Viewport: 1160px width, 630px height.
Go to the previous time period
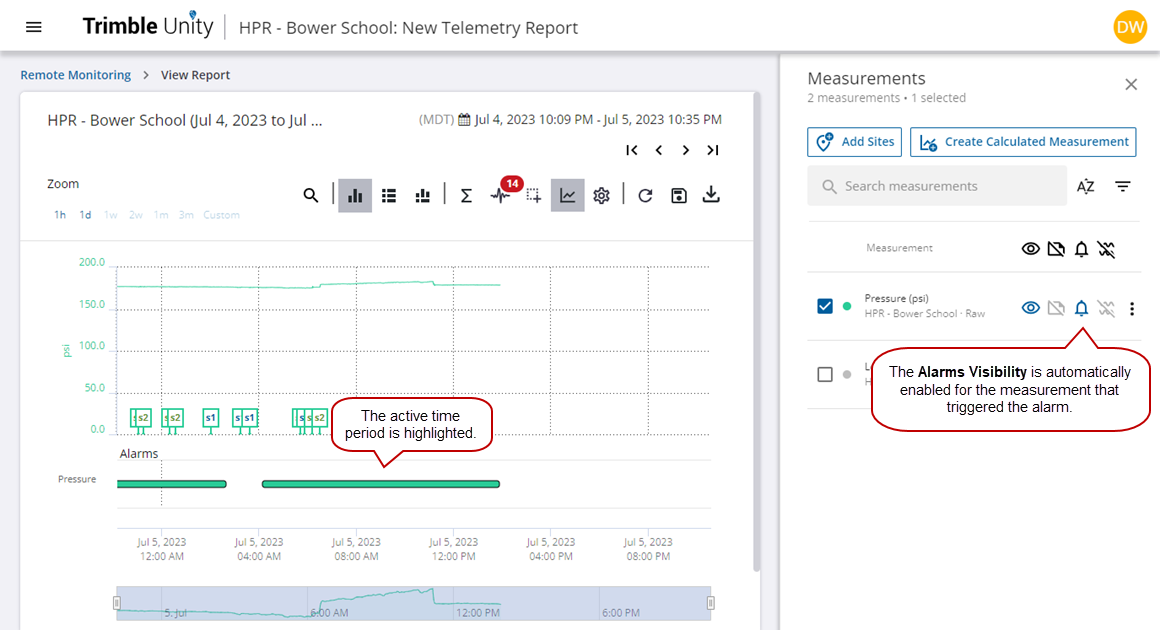click(658, 150)
